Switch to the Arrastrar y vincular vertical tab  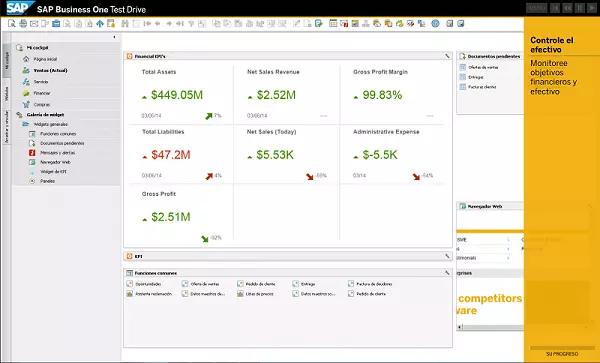(7, 127)
